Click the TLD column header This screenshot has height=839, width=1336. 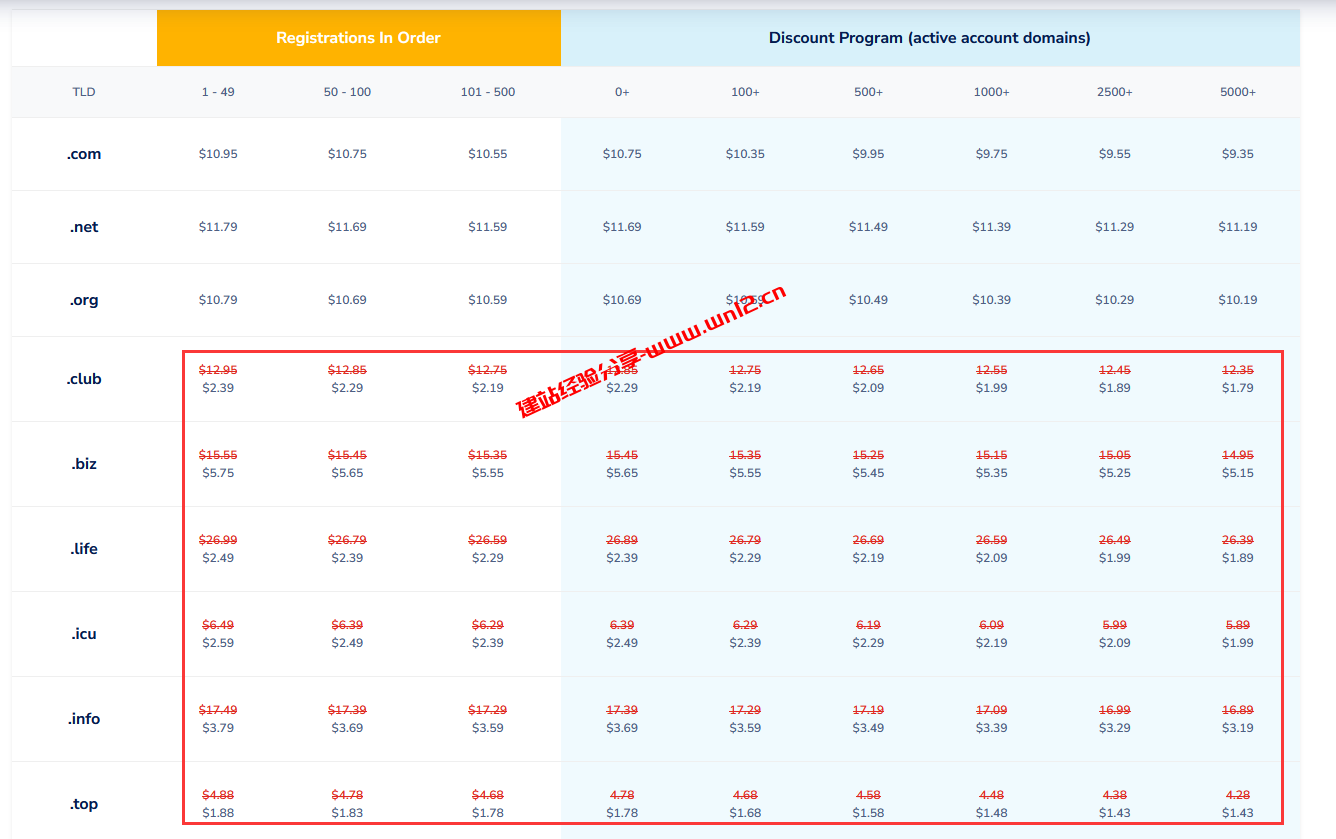click(x=84, y=92)
